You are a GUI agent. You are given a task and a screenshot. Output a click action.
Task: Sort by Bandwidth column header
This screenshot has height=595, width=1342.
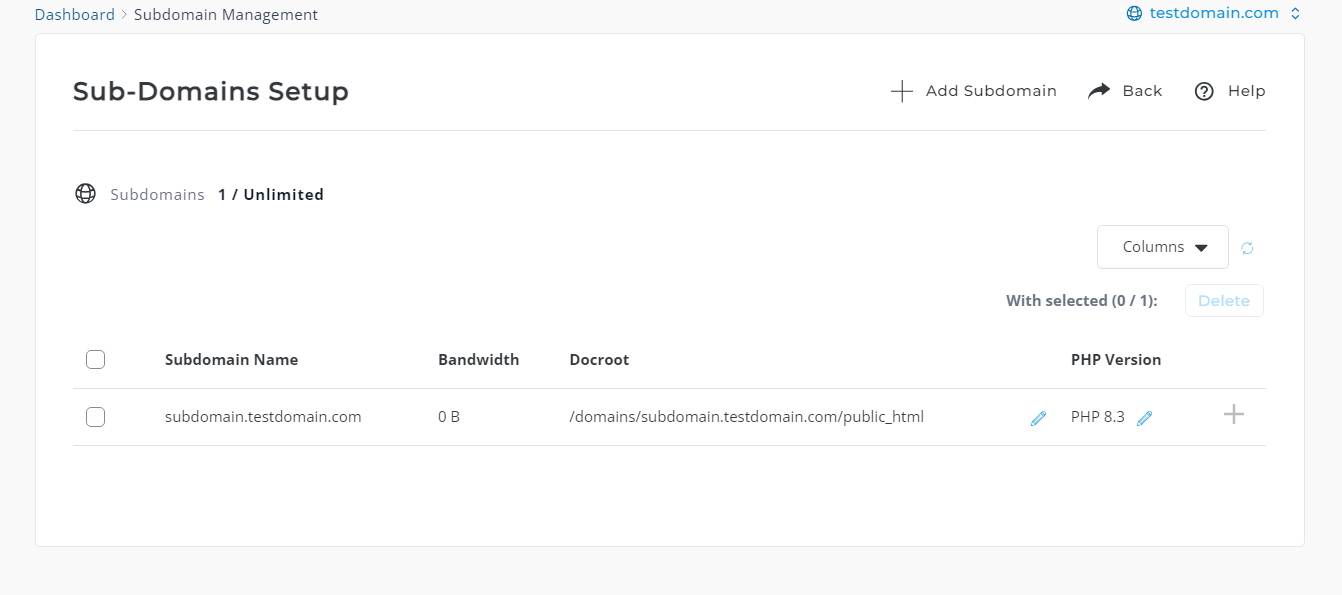[478, 360]
